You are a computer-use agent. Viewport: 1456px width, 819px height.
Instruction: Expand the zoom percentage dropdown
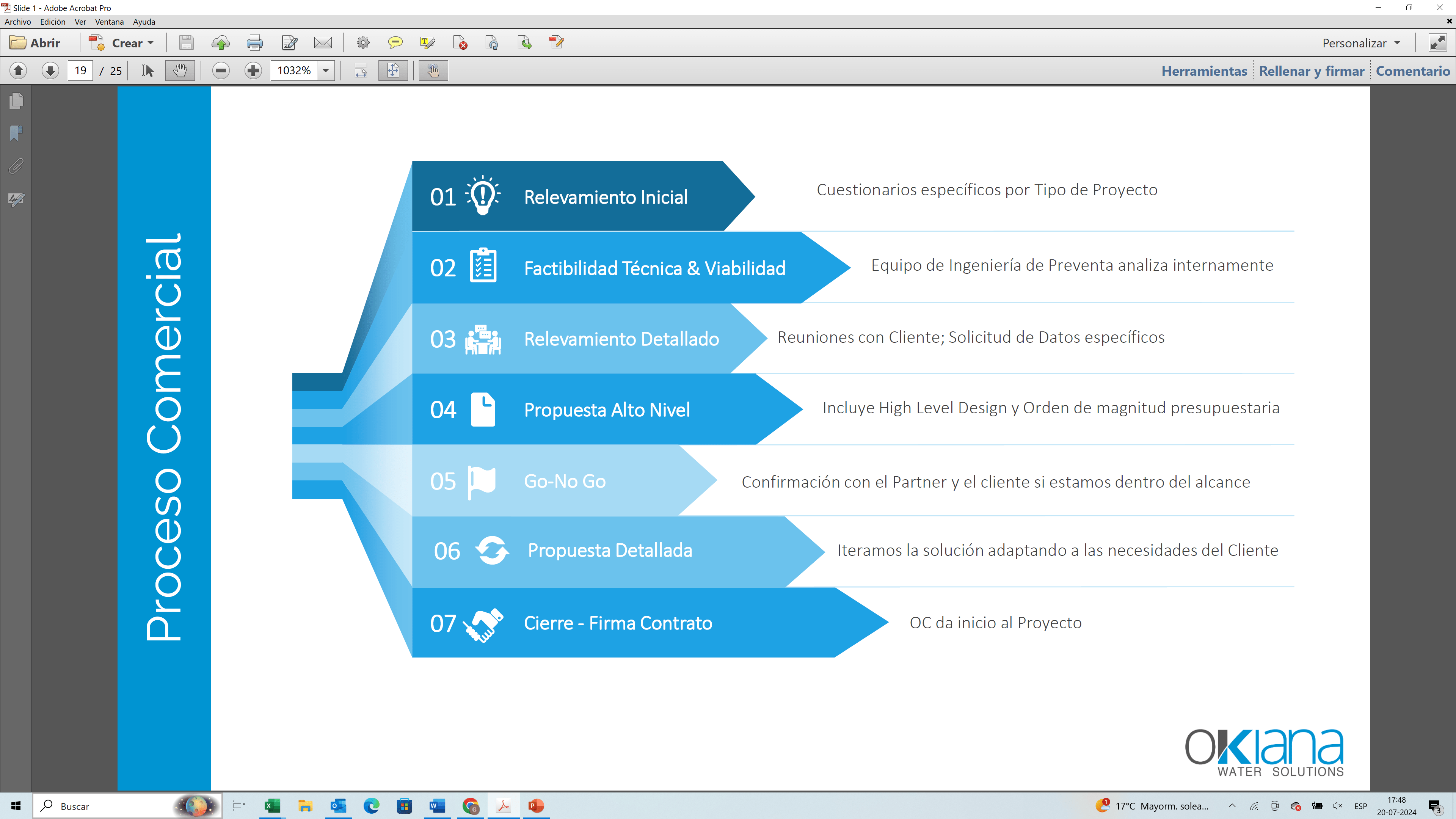pyautogui.click(x=326, y=71)
